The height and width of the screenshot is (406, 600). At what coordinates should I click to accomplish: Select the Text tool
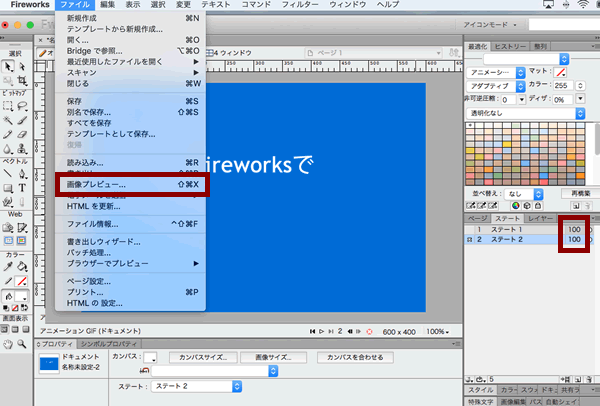22,188
